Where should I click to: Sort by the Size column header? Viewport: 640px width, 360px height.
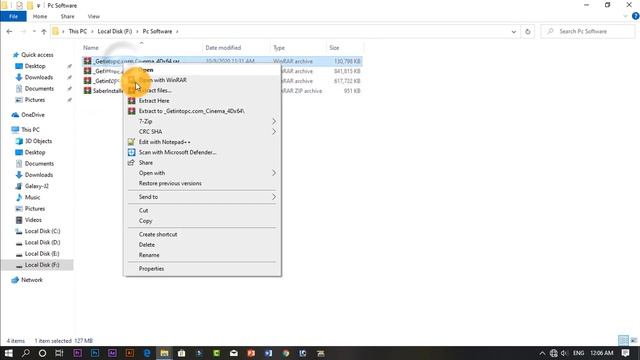[334, 48]
